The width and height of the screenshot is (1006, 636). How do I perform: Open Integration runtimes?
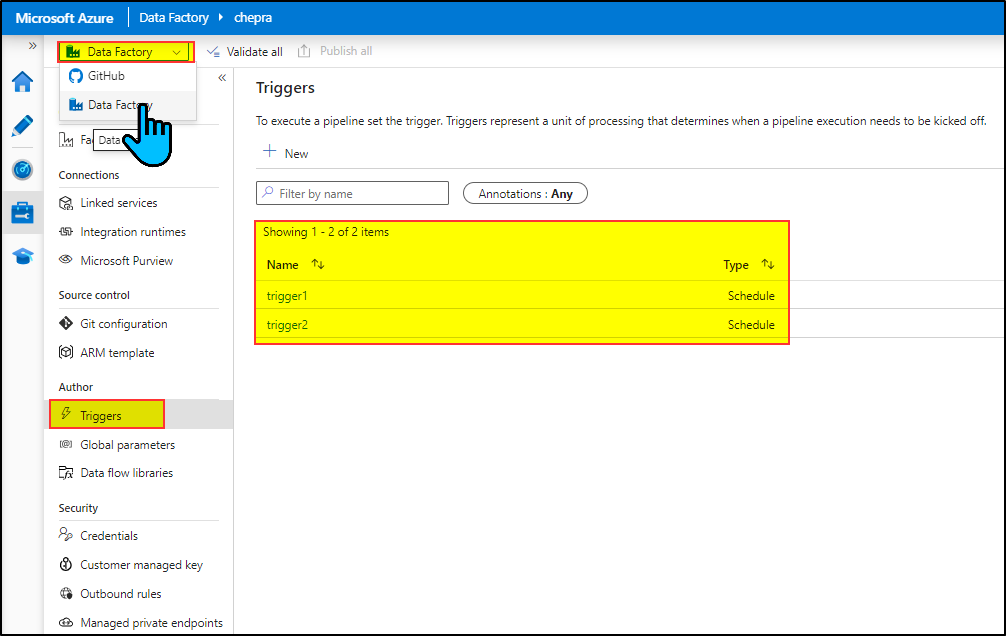tap(133, 232)
